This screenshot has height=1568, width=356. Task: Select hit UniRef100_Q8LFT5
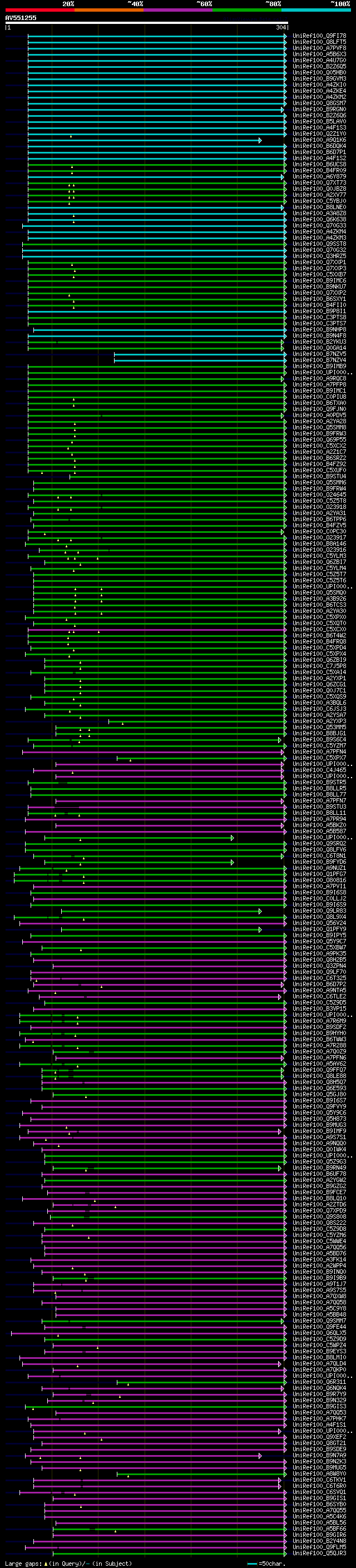click(319, 42)
